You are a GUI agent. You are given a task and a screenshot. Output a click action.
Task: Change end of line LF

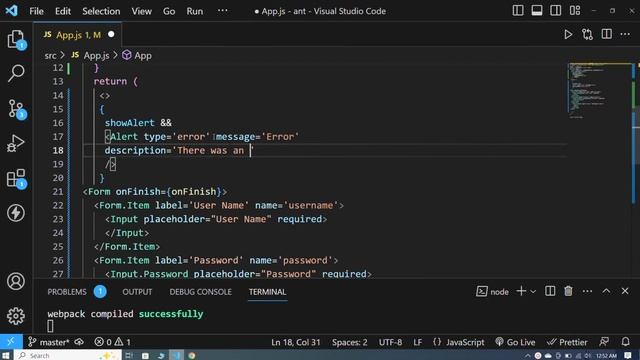tap(417, 342)
